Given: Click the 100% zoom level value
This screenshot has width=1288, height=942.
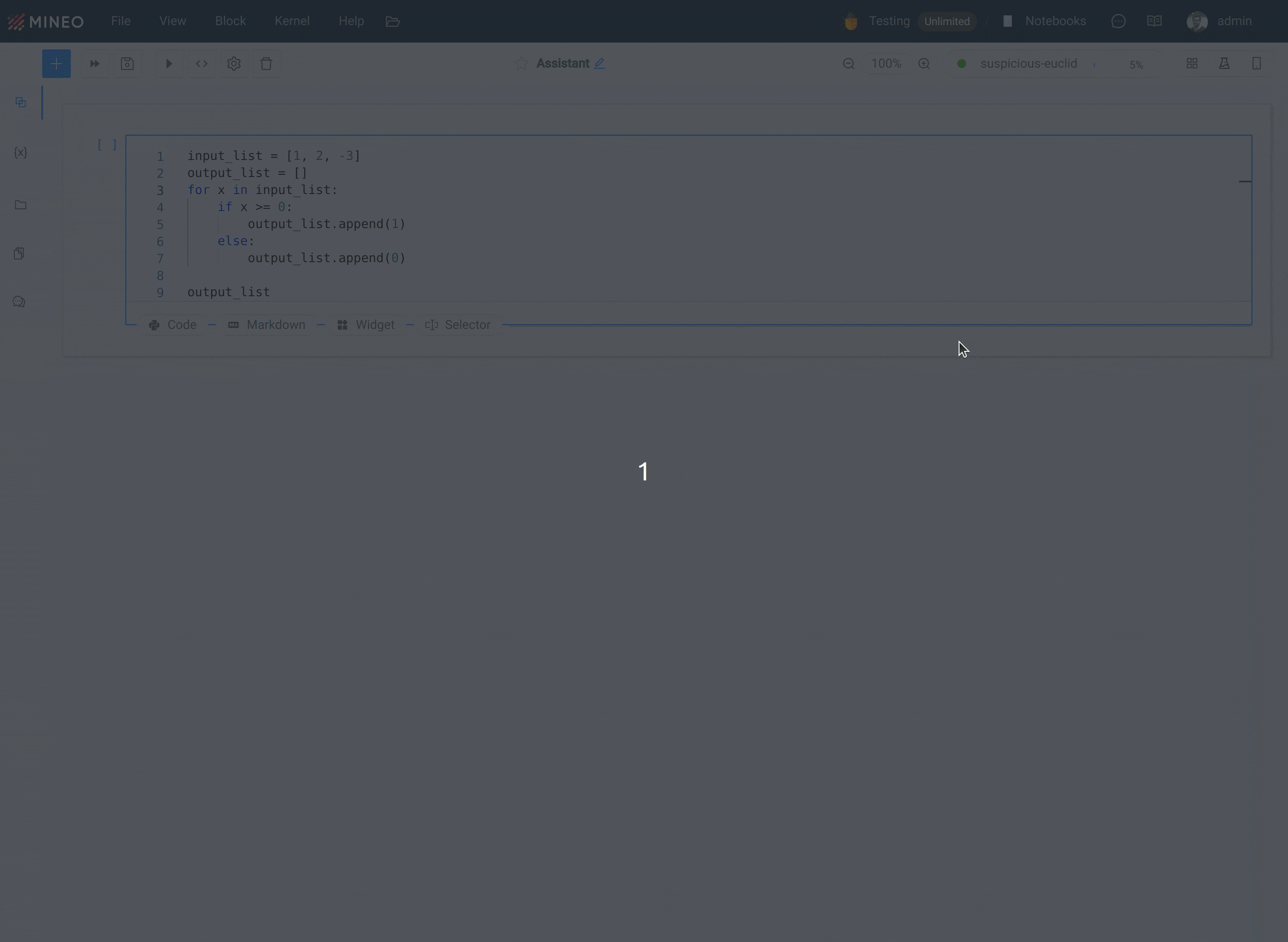Looking at the screenshot, I should 886,63.
